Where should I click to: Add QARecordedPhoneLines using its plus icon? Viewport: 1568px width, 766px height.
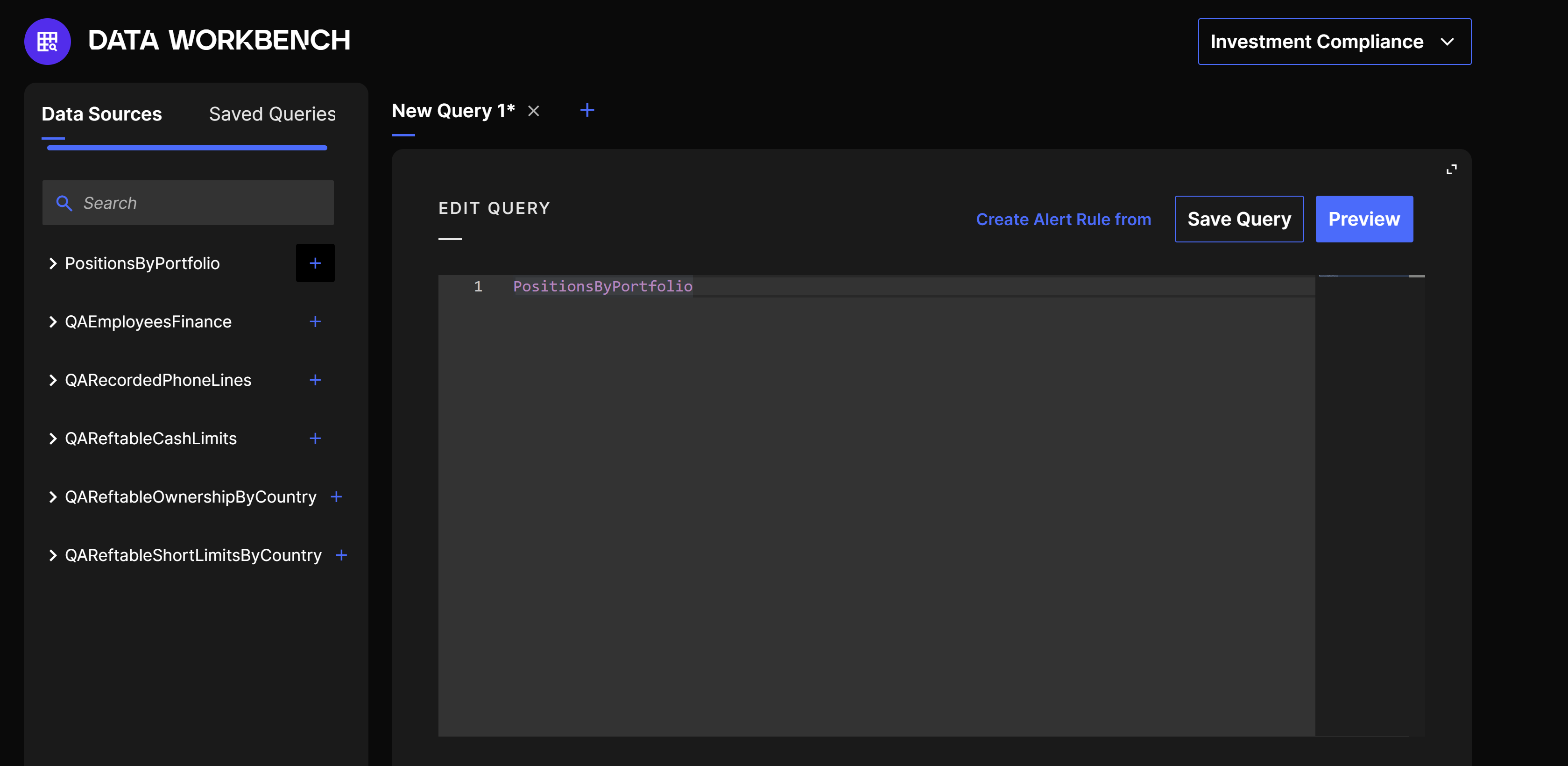(315, 380)
